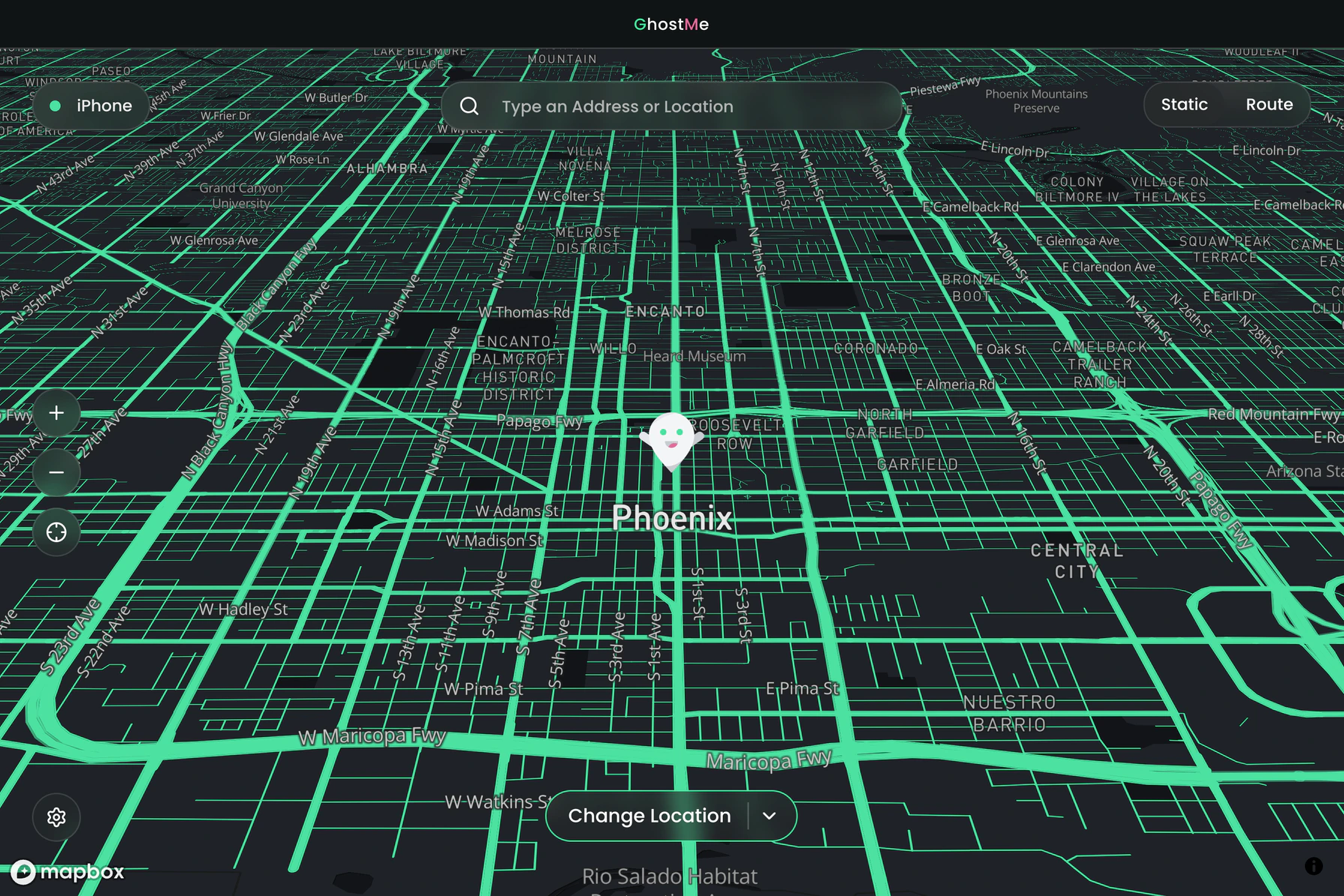Image resolution: width=1344 pixels, height=896 pixels.
Task: Click the Phoenix city label
Action: (671, 518)
